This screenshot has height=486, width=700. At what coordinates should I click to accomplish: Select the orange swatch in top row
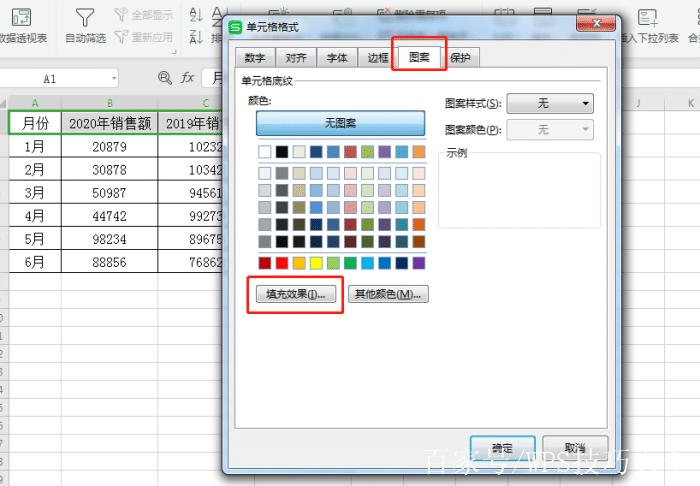[419, 152]
